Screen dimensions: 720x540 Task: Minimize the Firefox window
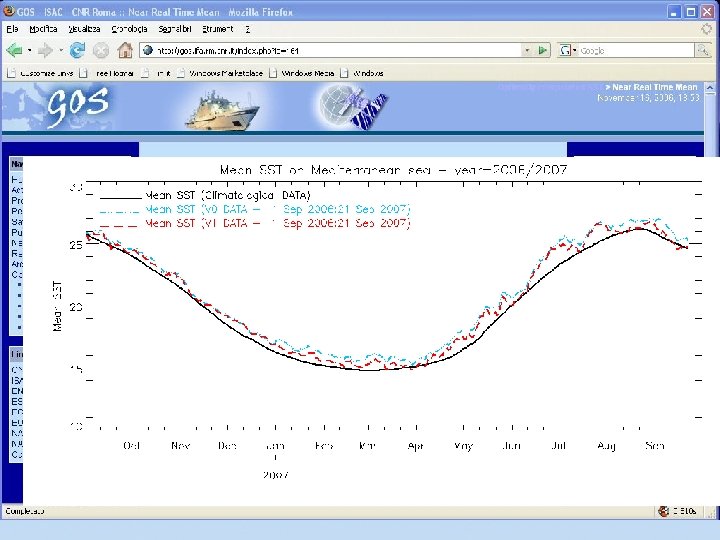point(674,12)
